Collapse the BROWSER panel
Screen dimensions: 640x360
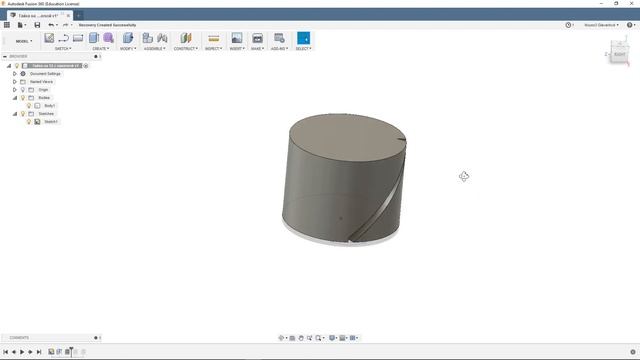pos(5,56)
